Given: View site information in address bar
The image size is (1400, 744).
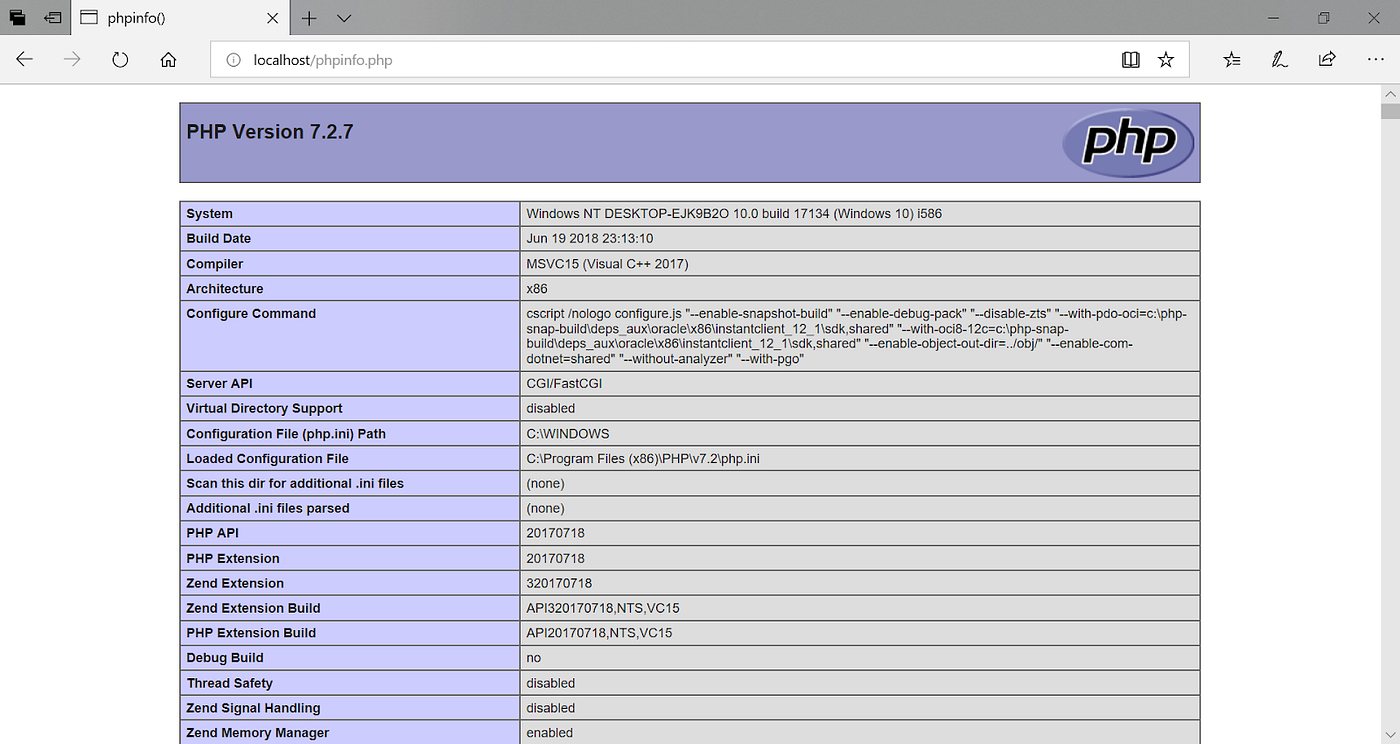Looking at the screenshot, I should coord(231,60).
